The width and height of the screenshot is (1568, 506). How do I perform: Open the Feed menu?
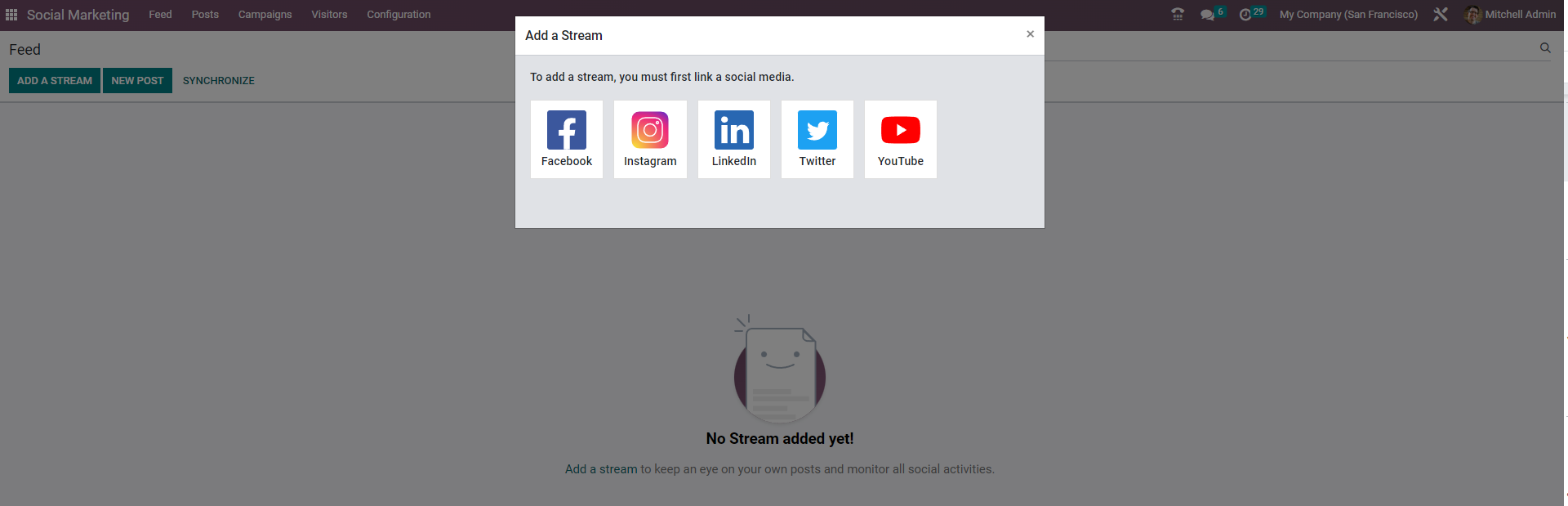(x=160, y=15)
